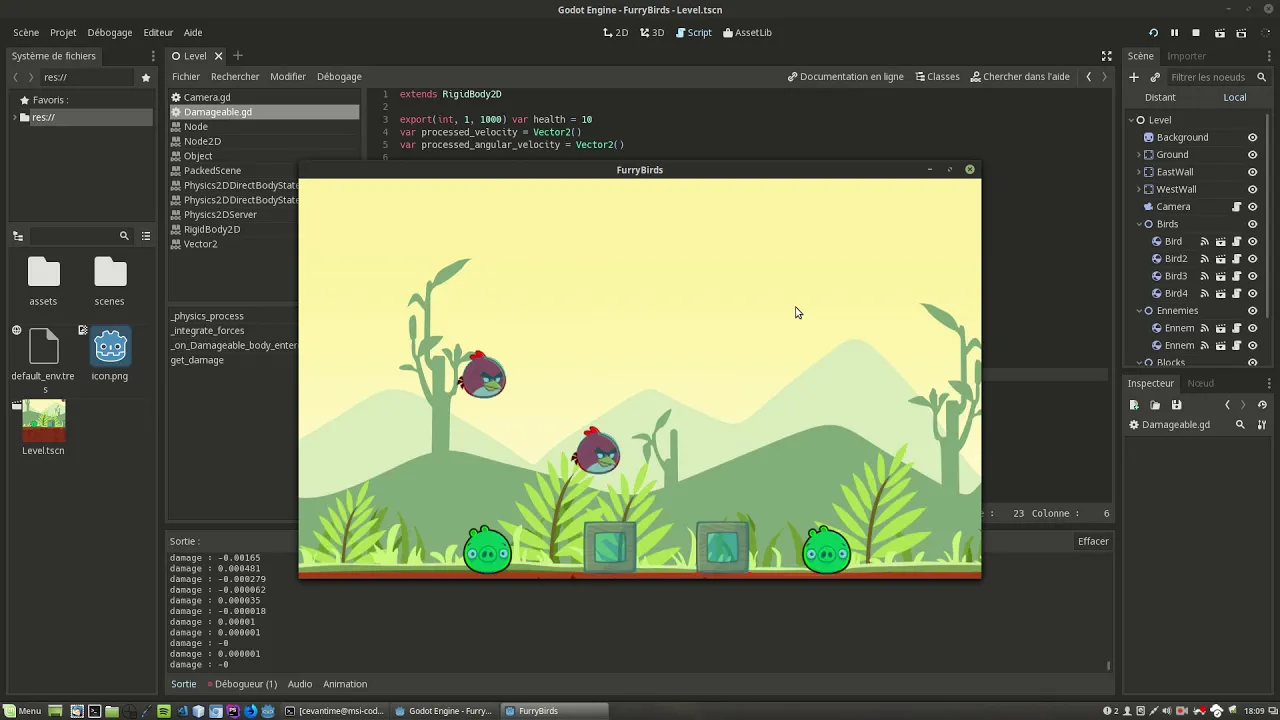The height and width of the screenshot is (720, 1280).
Task: Open the AssetLib workspace
Action: point(747,33)
